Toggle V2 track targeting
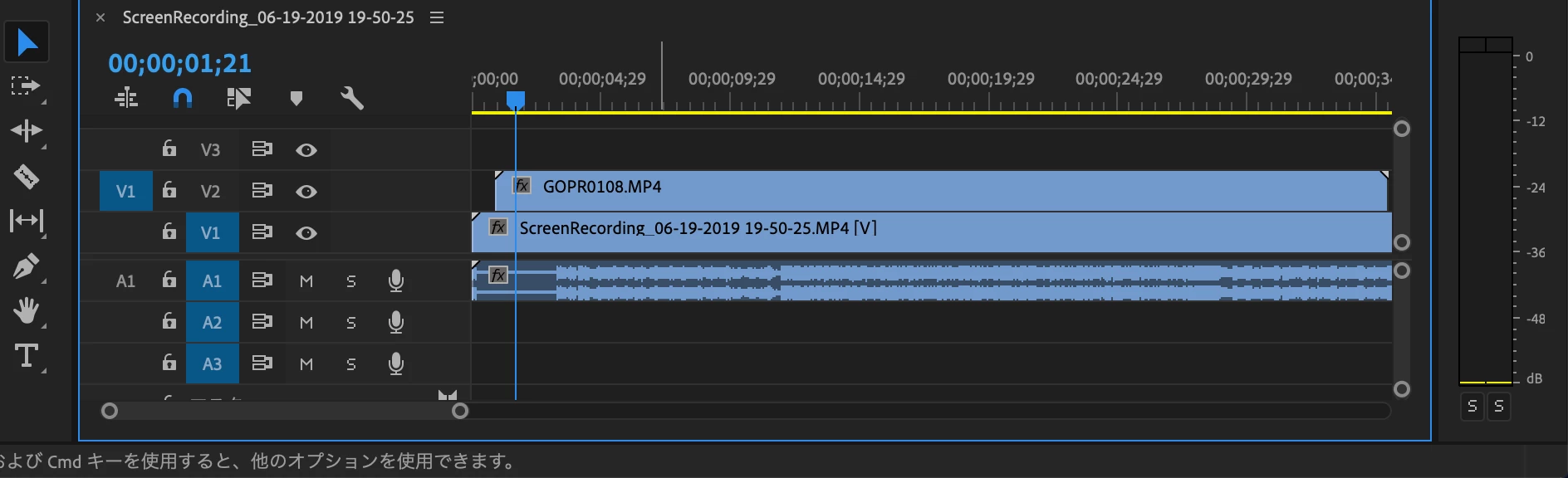Image resolution: width=1568 pixels, height=478 pixels. [211, 192]
